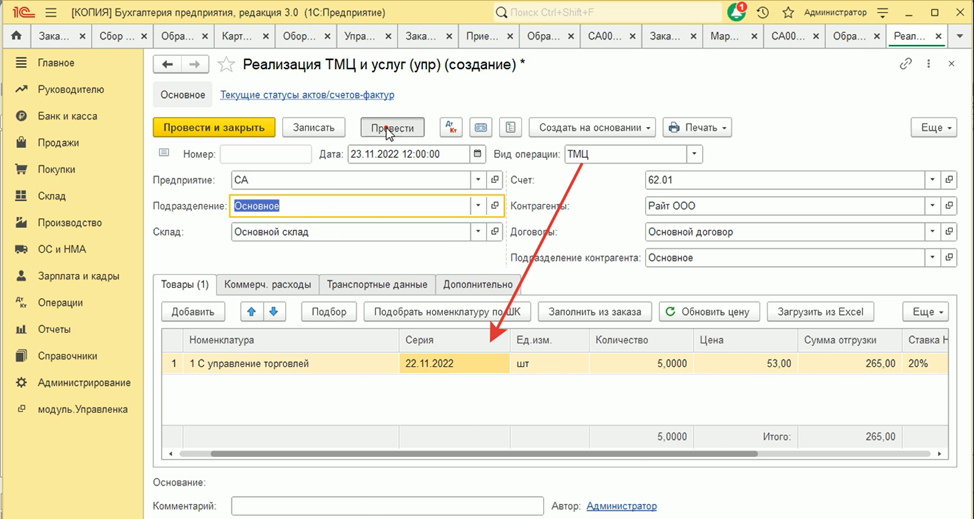
Task: Open the home page tab icon
Action: [16, 36]
